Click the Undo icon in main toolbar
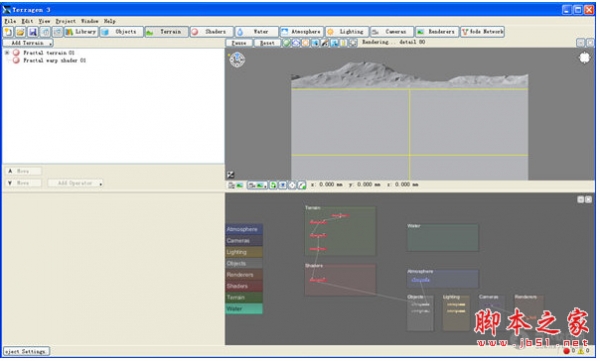 (45, 32)
